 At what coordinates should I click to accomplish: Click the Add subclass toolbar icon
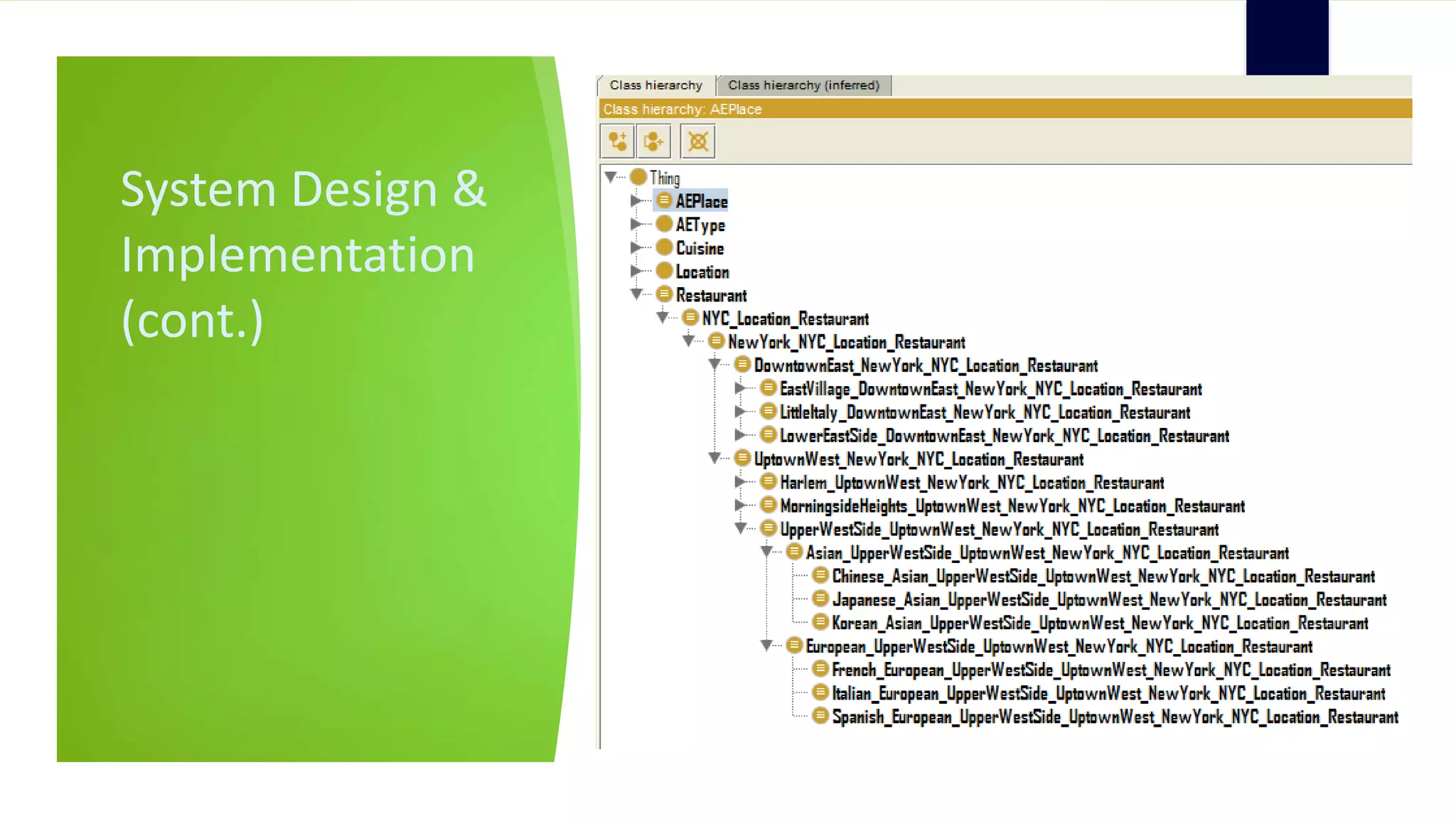[618, 141]
